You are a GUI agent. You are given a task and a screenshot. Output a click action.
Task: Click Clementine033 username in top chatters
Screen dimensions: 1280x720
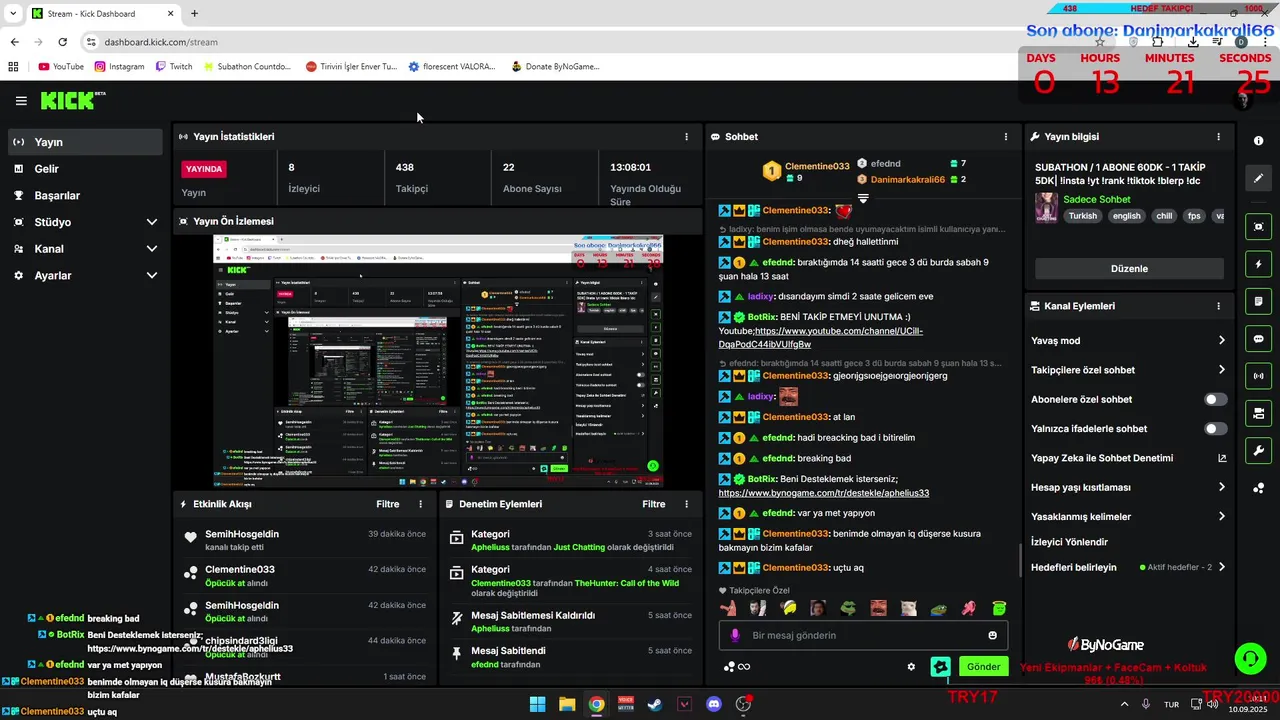pyautogui.click(x=817, y=166)
